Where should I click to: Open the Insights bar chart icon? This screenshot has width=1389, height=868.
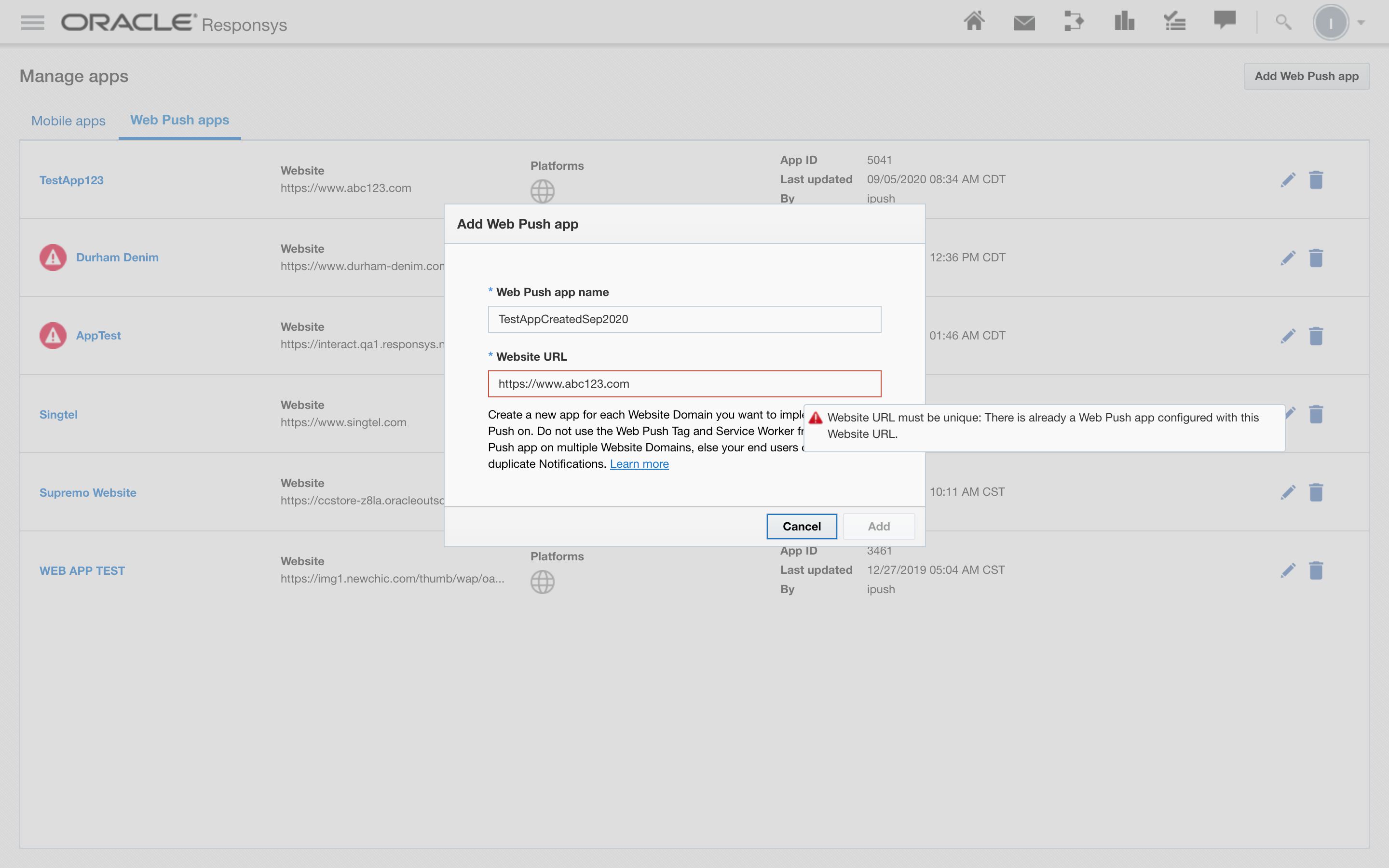pos(1124,22)
